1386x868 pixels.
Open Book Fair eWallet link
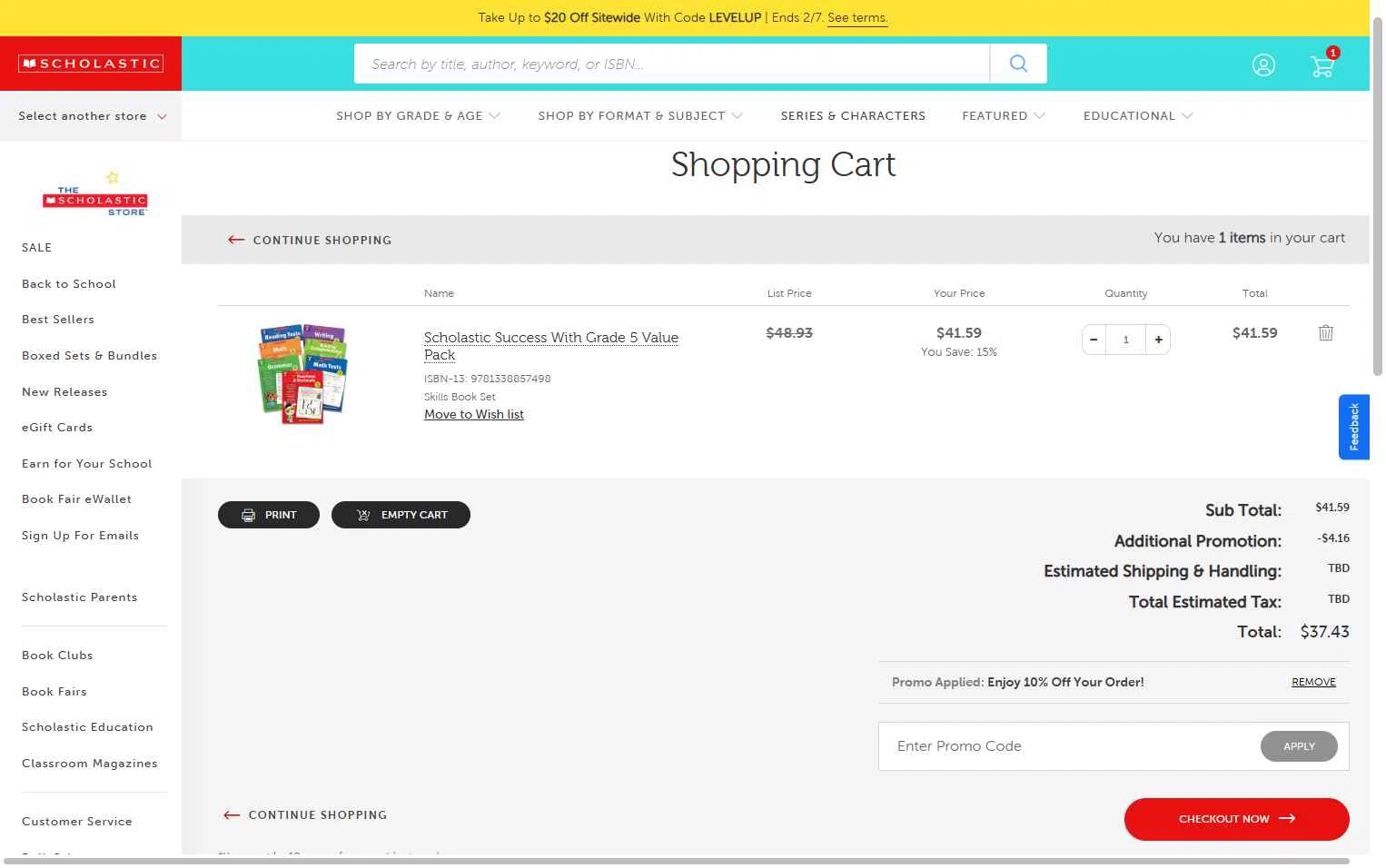pyautogui.click(x=77, y=499)
